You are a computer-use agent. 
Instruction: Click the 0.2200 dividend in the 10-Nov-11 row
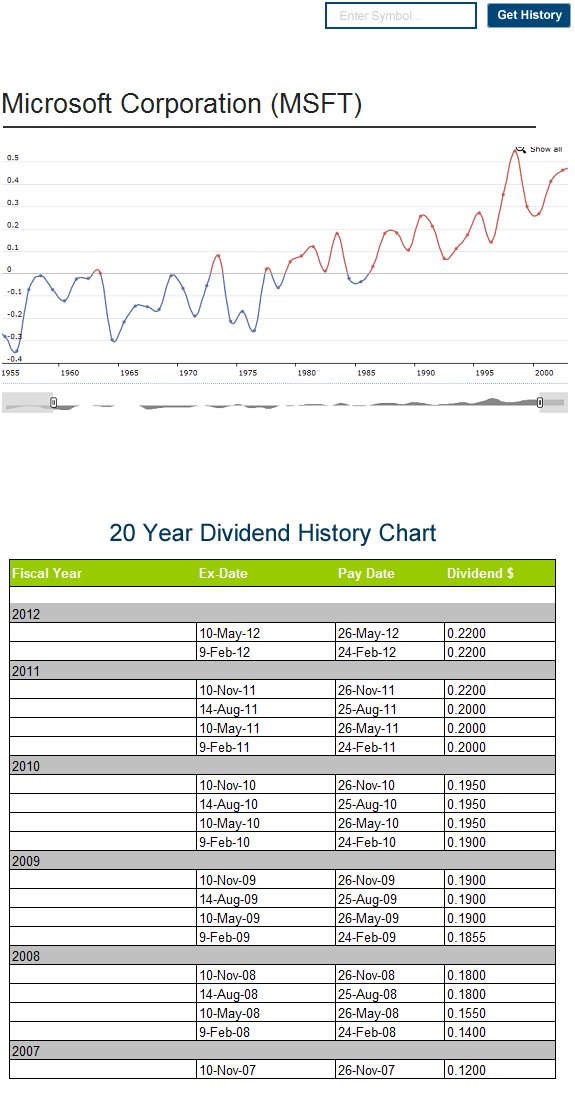click(500, 690)
